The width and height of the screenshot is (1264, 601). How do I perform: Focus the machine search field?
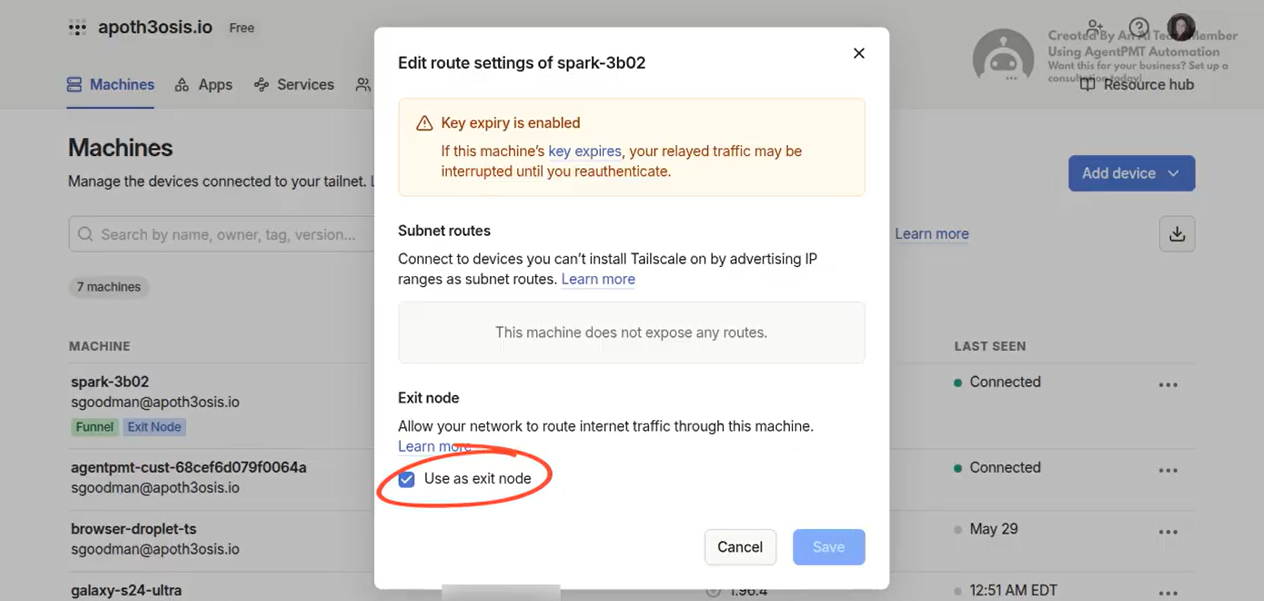click(221, 234)
